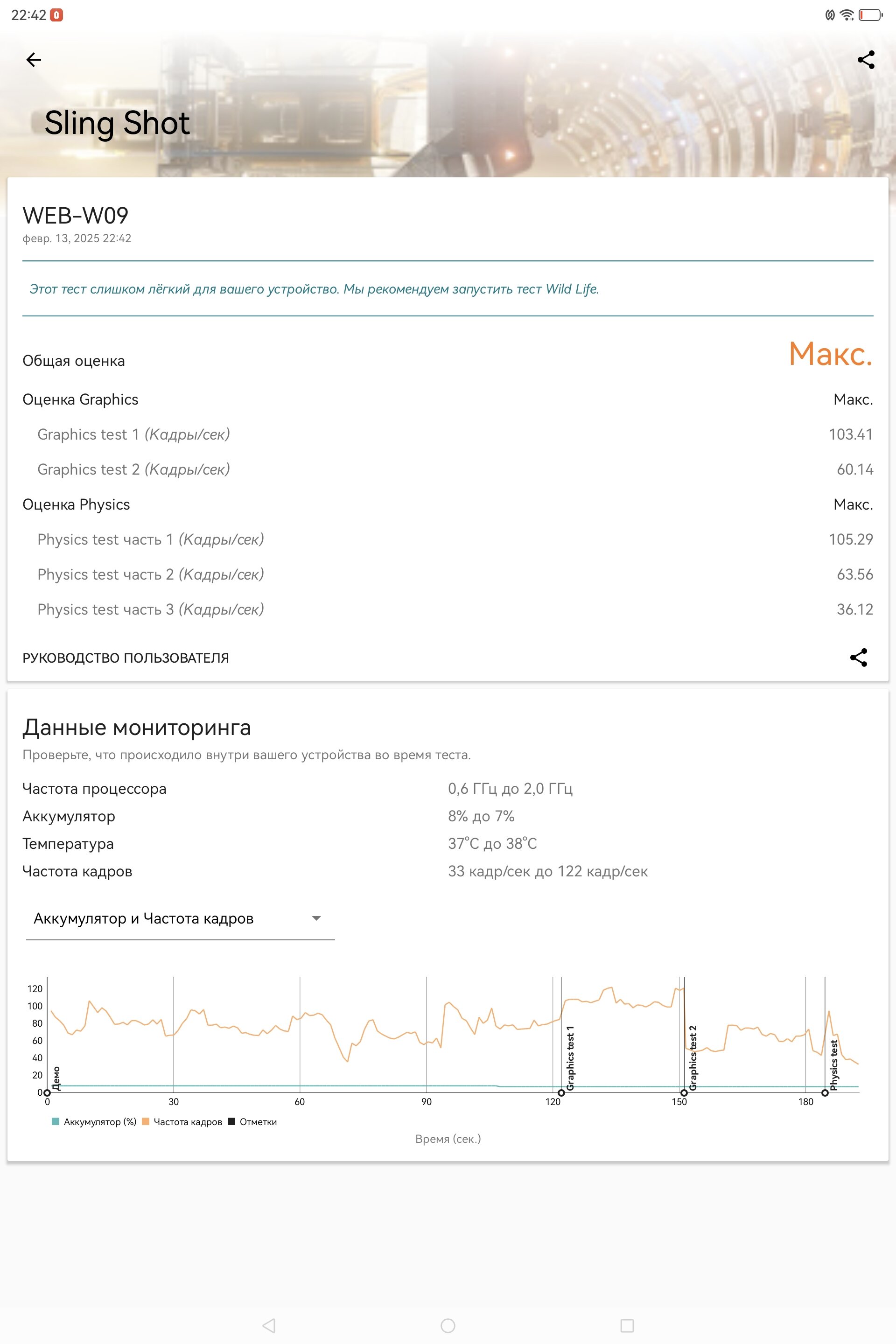896x1344 pixels.
Task: Click the Graphics test 1 timeline marker
Action: click(x=561, y=1092)
